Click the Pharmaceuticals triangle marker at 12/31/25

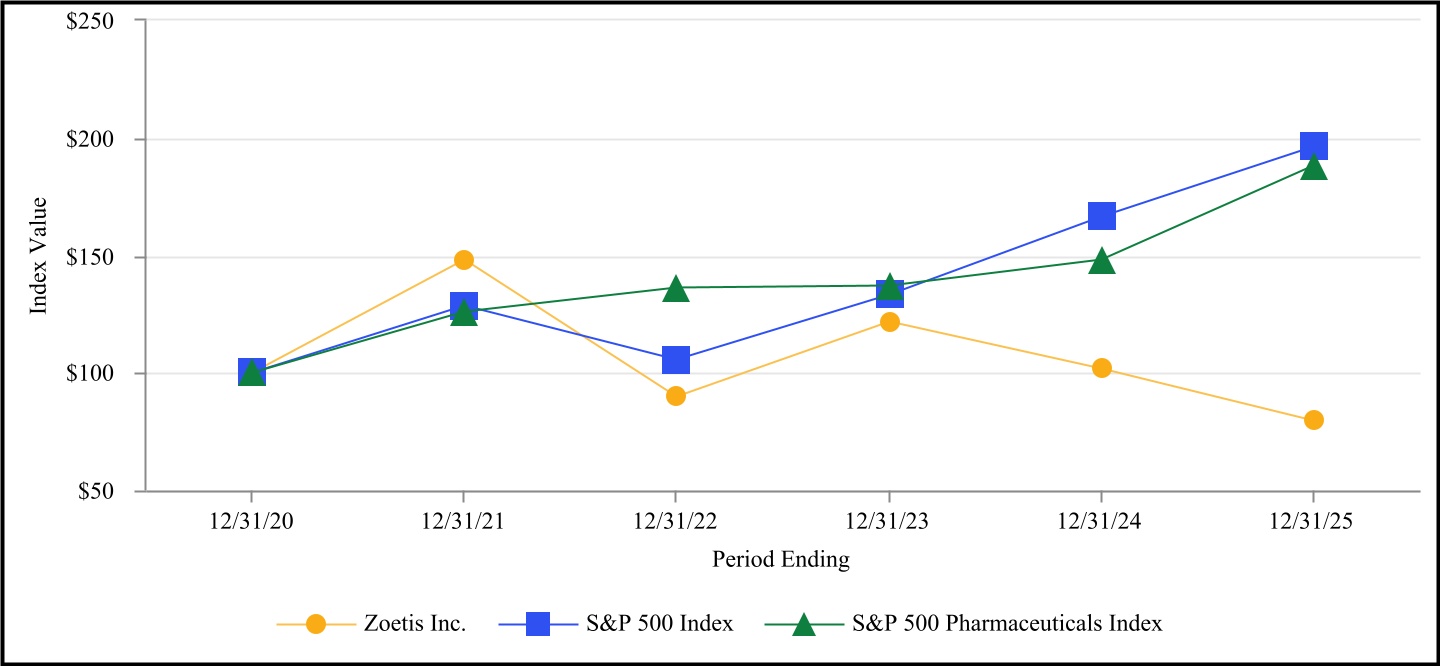click(x=1314, y=167)
